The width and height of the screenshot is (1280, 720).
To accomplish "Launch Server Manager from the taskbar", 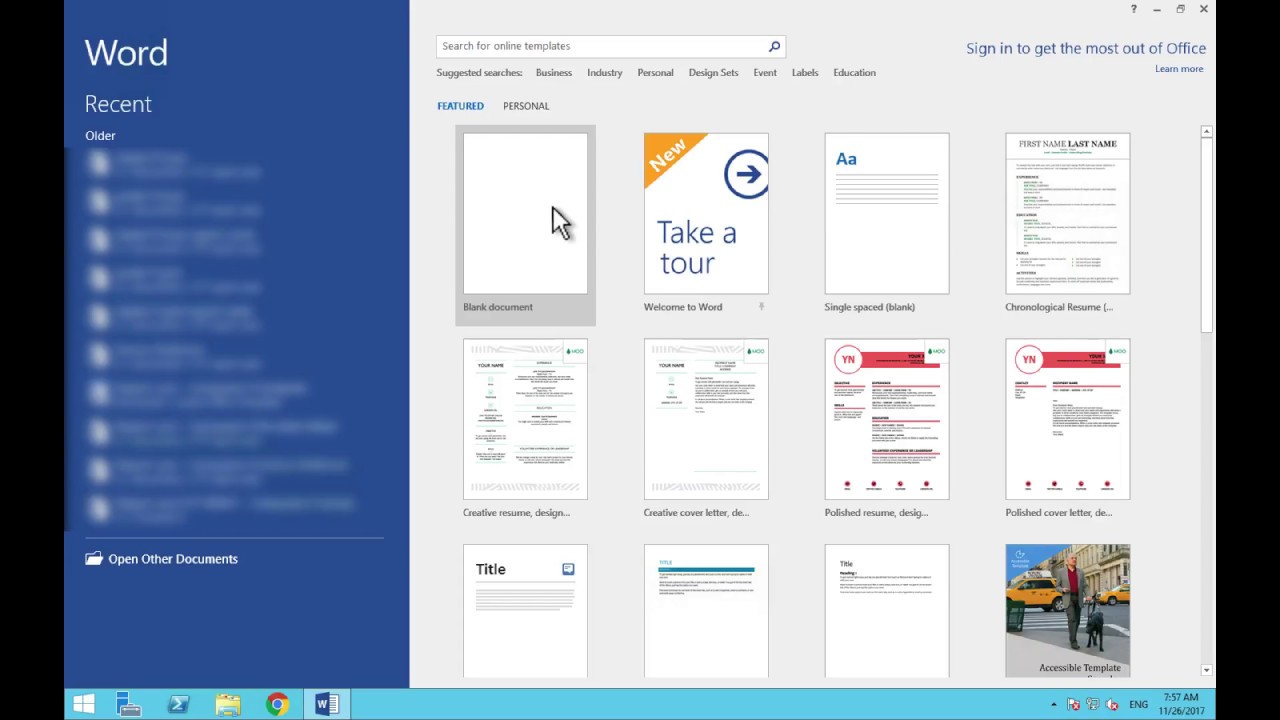I will 129,704.
